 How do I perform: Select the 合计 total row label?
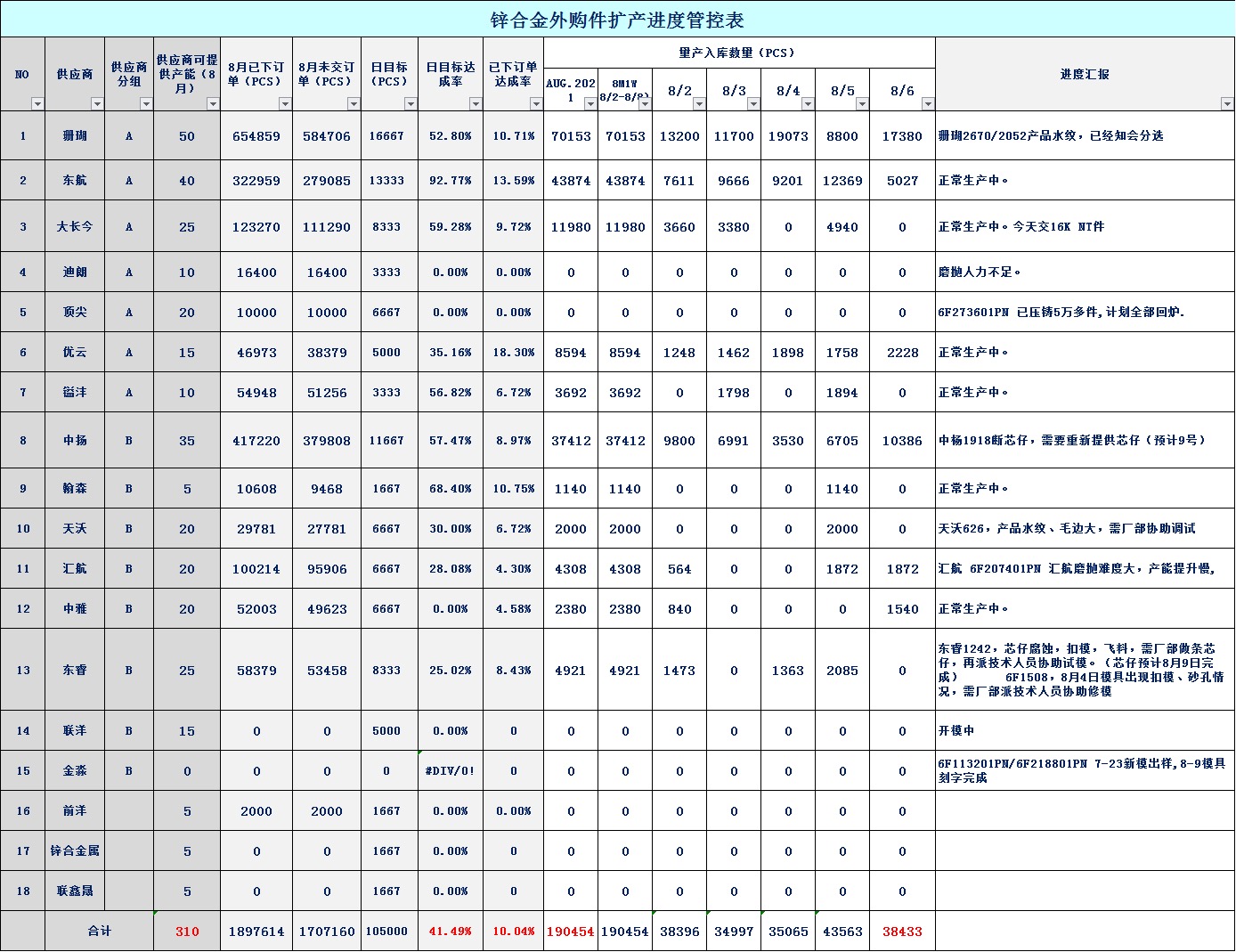(x=99, y=932)
